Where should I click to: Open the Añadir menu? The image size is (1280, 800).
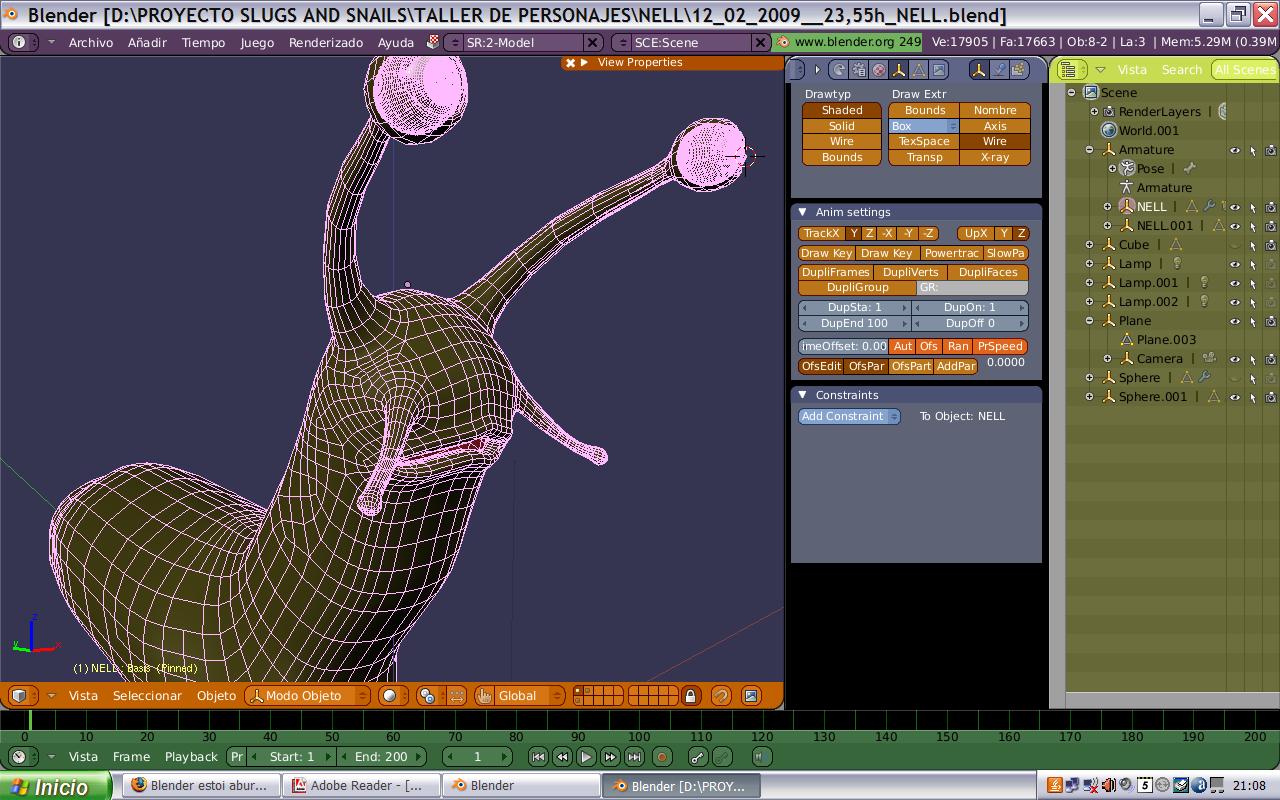click(147, 42)
